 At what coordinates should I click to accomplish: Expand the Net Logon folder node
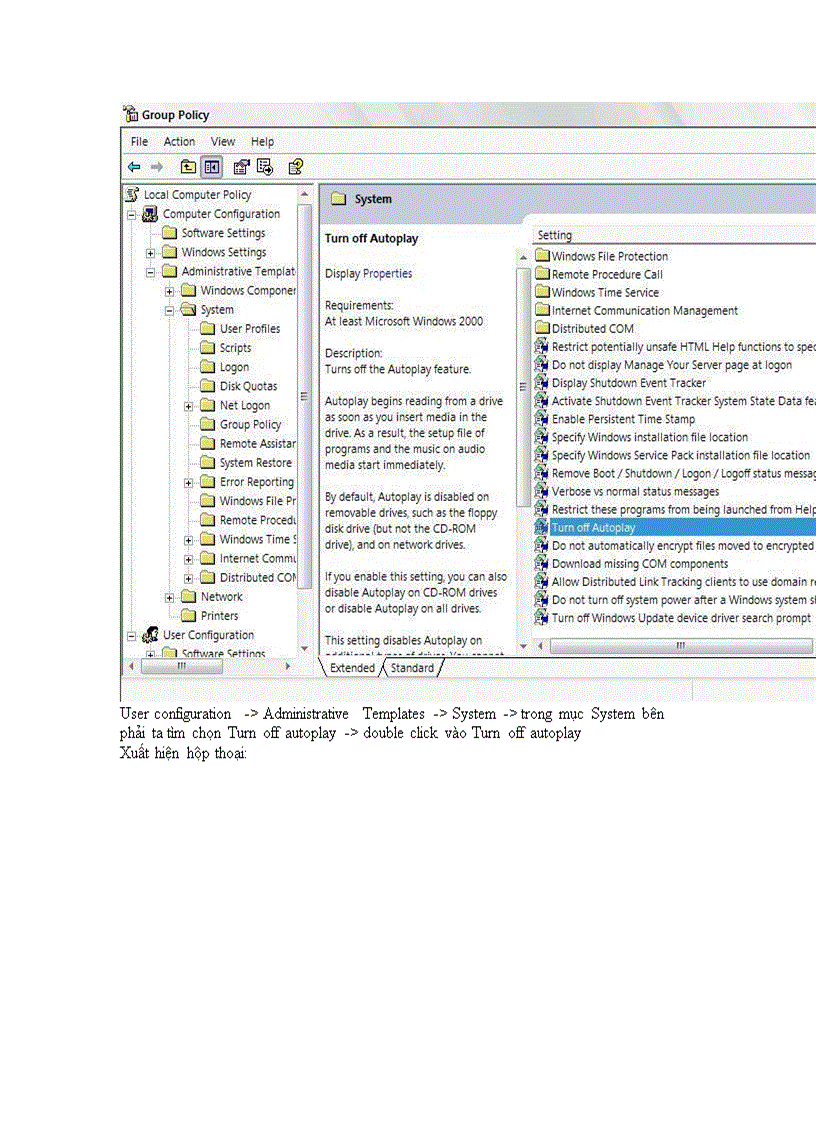tap(189, 406)
